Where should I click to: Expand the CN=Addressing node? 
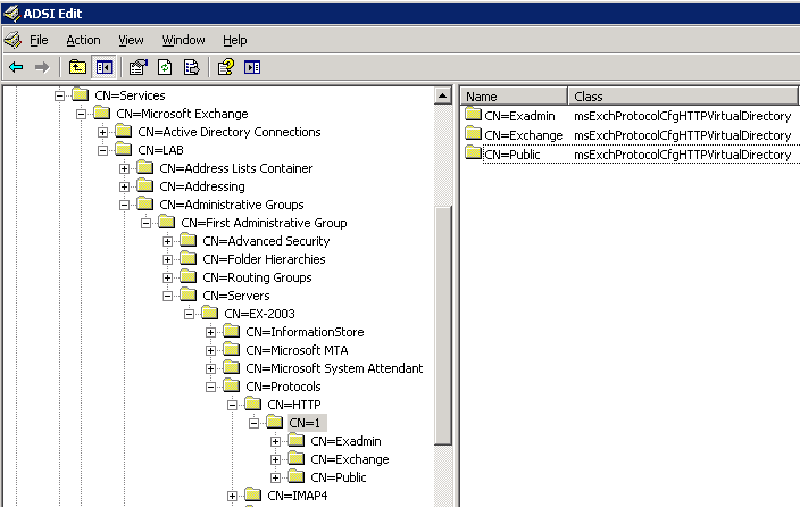pyautogui.click(x=124, y=187)
